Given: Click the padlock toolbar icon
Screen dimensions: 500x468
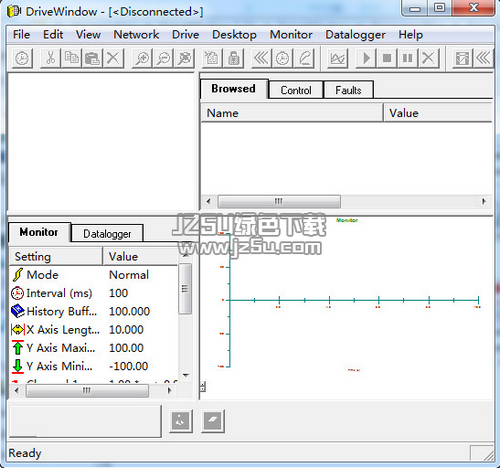Looking at the screenshot, I should tap(233, 59).
